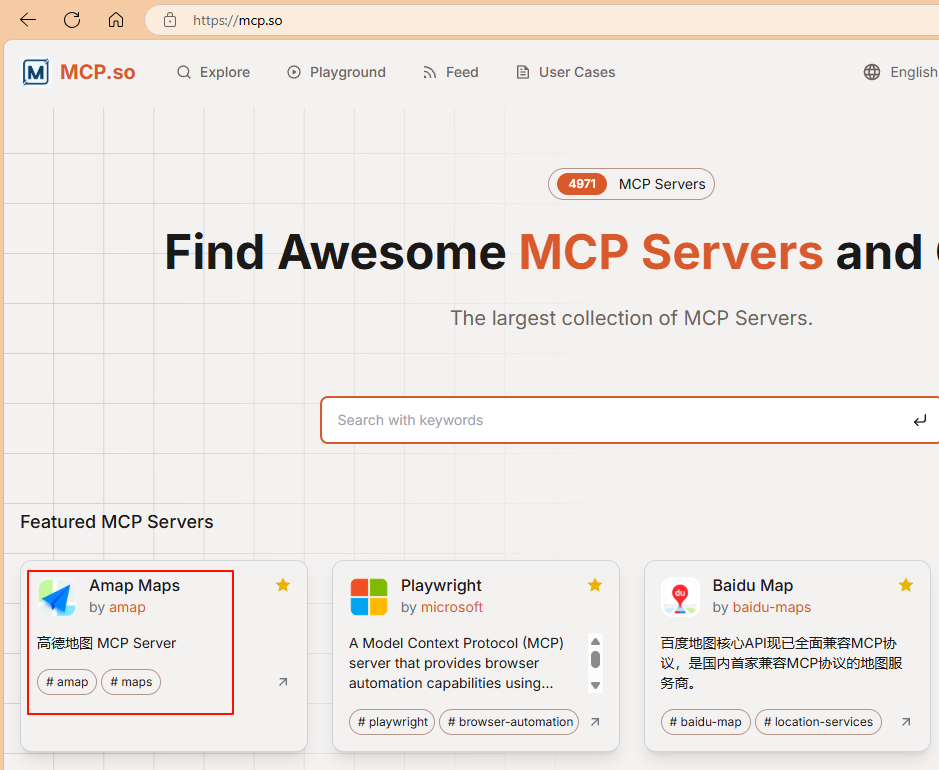
Task: Focus the Search with keywords field
Action: (631, 420)
